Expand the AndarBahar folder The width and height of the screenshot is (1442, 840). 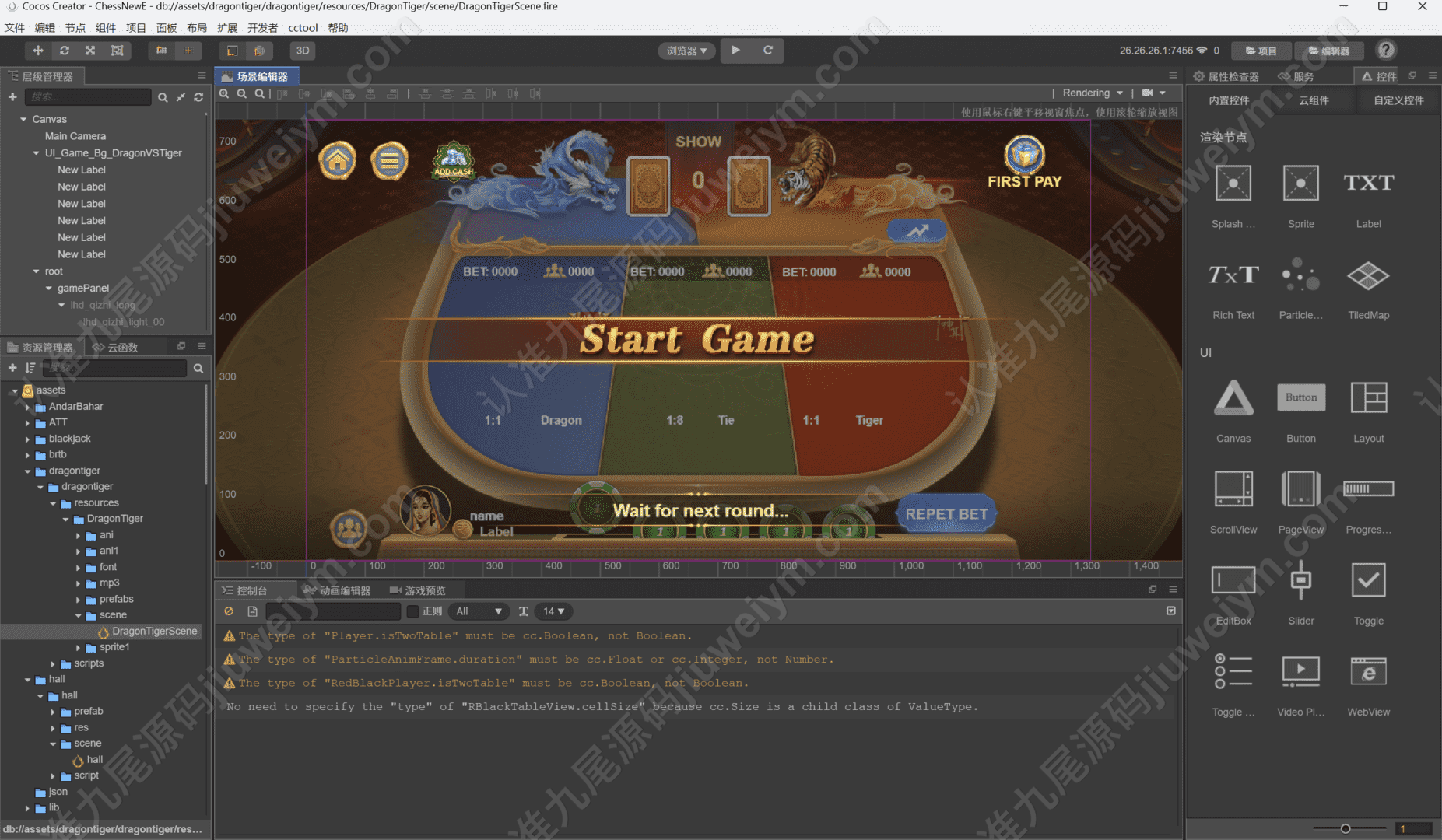pyautogui.click(x=27, y=407)
